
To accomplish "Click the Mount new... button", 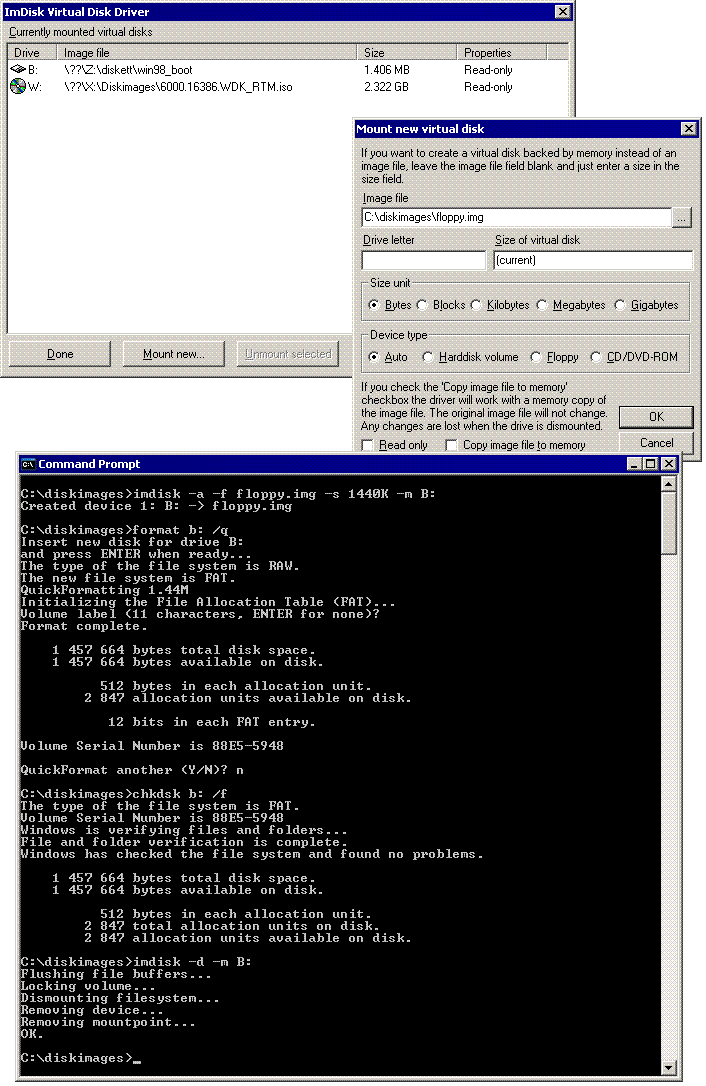I will [x=173, y=354].
